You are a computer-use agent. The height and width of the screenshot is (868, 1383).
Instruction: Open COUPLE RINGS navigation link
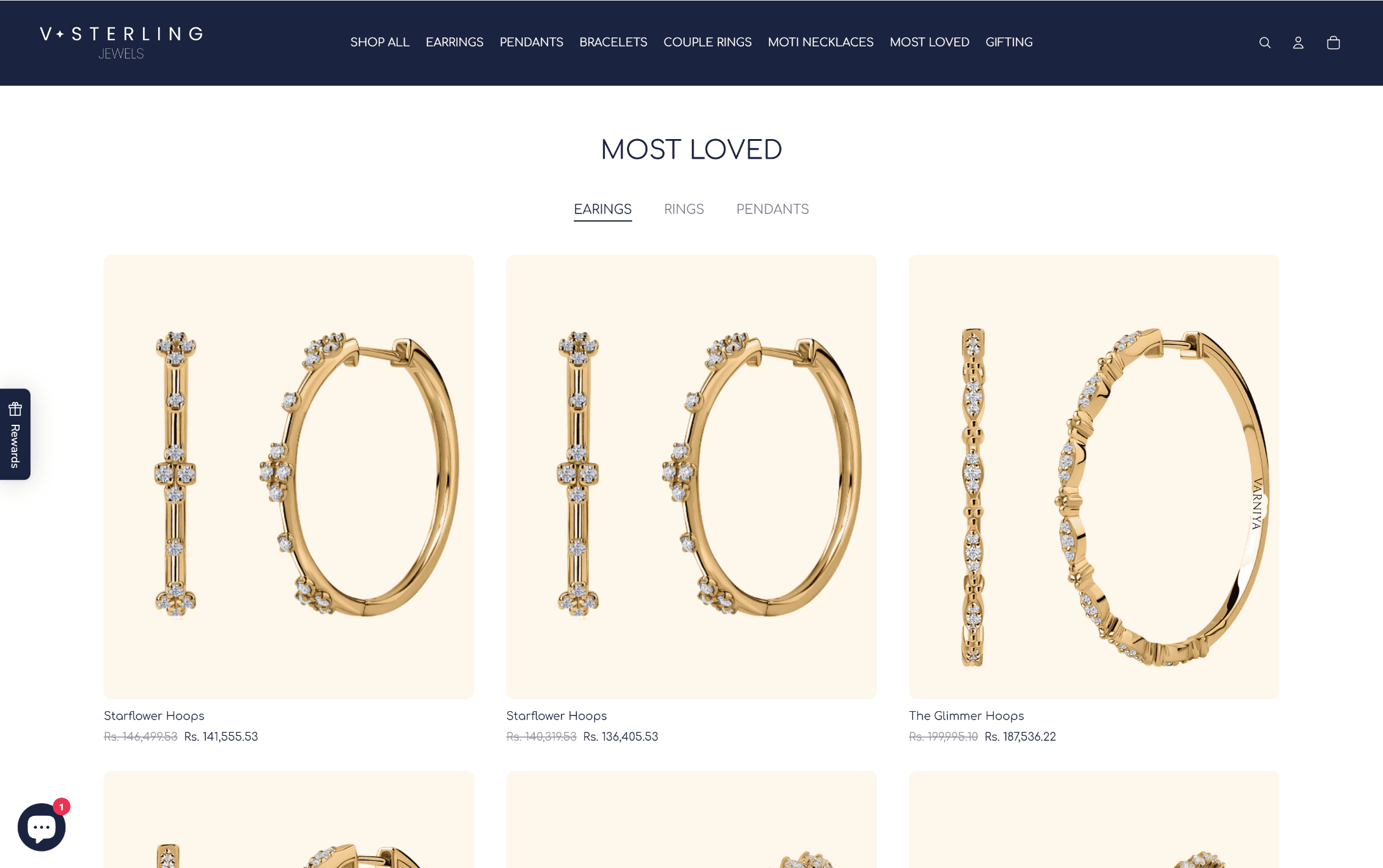coord(707,42)
